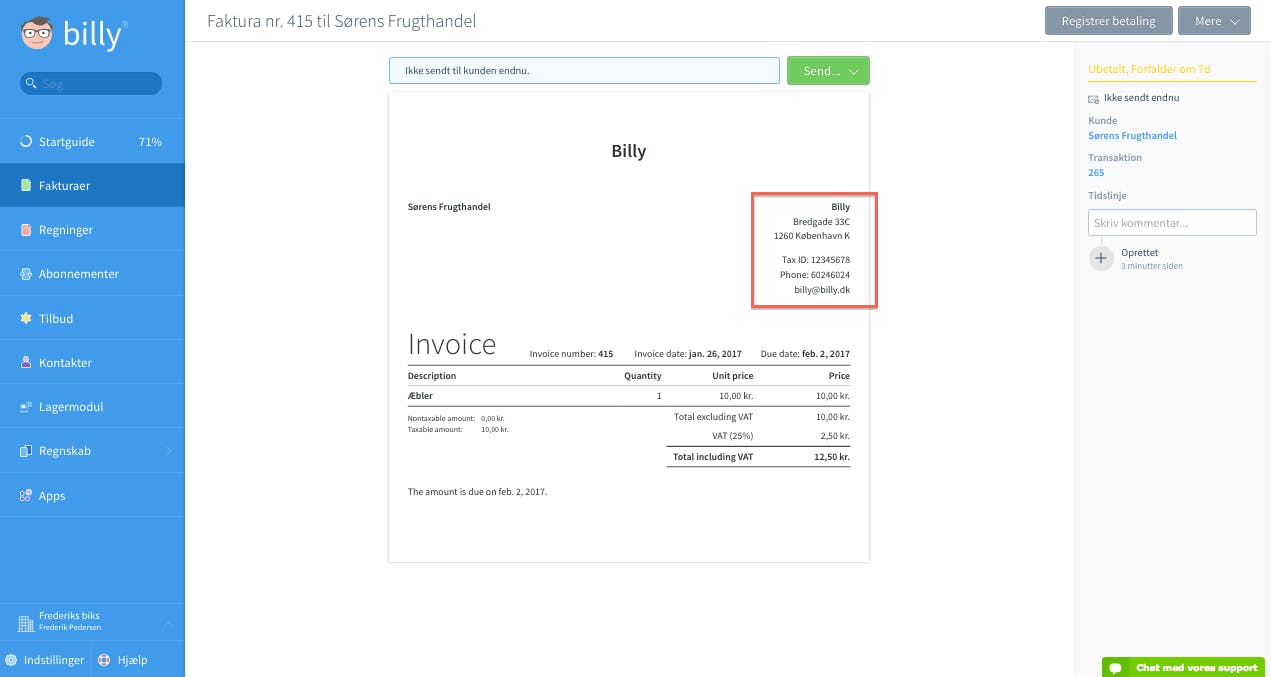The image size is (1271, 677).
Task: Click the Regnskab accounting icon
Action: tap(27, 451)
